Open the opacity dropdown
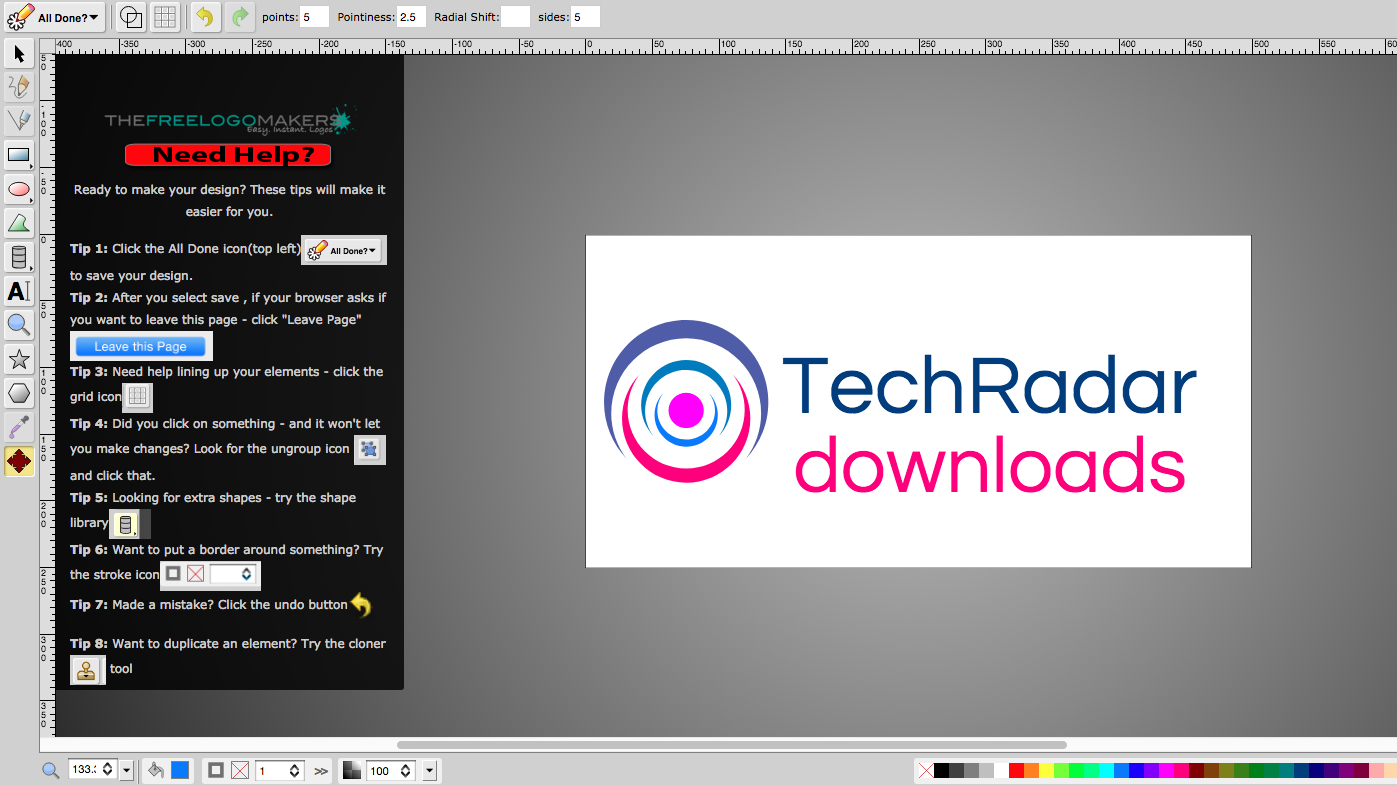The height and width of the screenshot is (786, 1397). pyautogui.click(x=430, y=770)
